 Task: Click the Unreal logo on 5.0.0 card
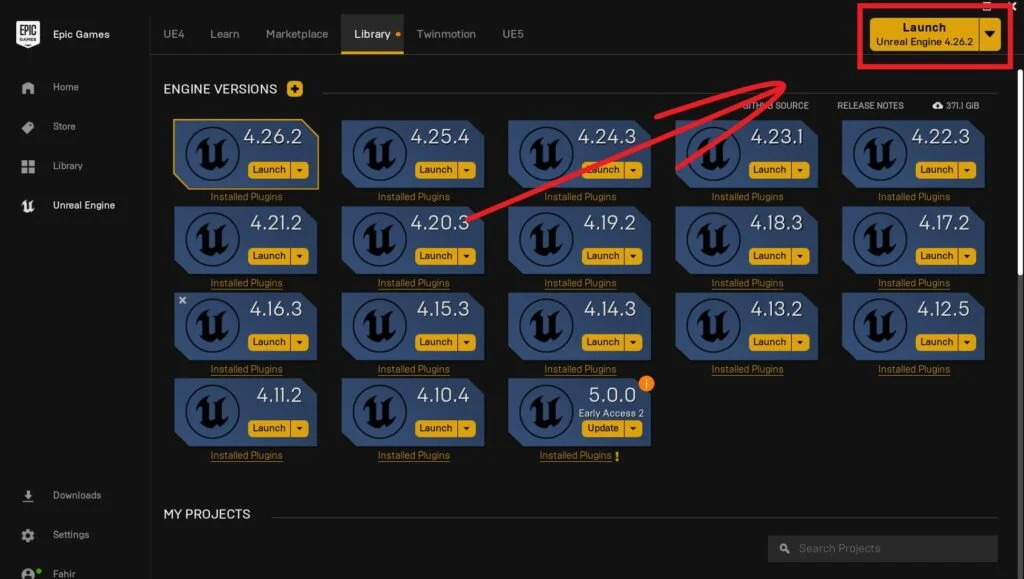pyautogui.click(x=546, y=412)
